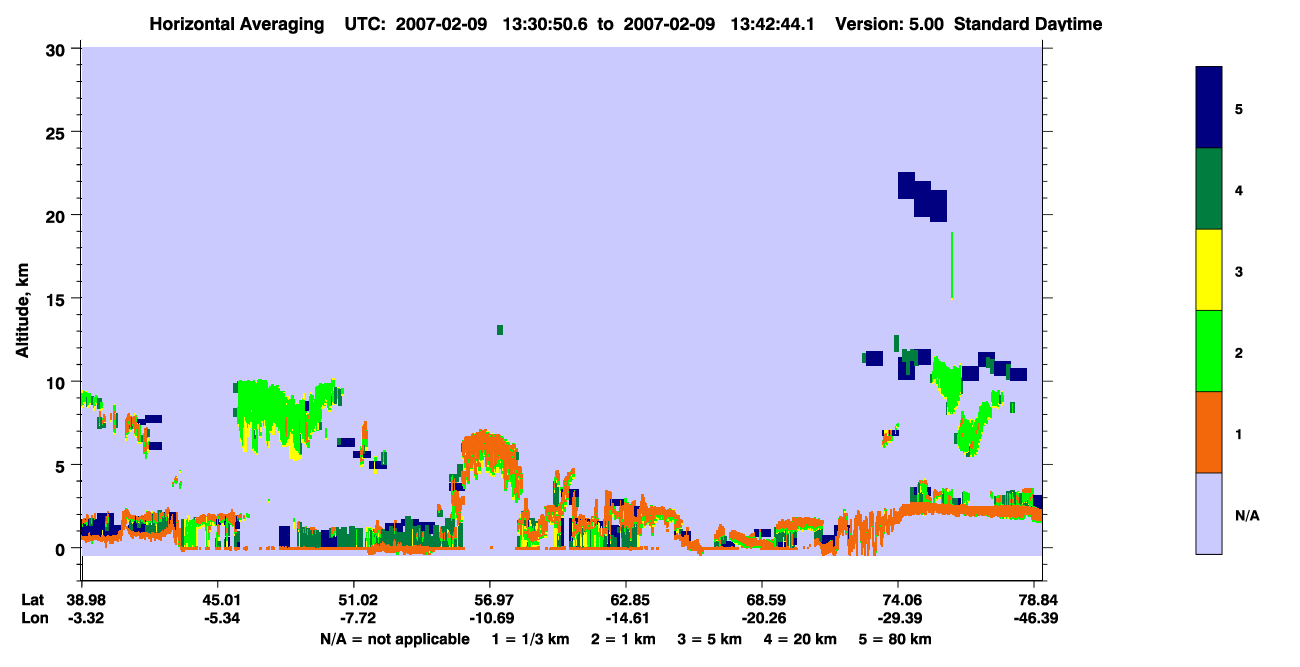Click the 'N/A = not applicable' legend text

pos(395,639)
